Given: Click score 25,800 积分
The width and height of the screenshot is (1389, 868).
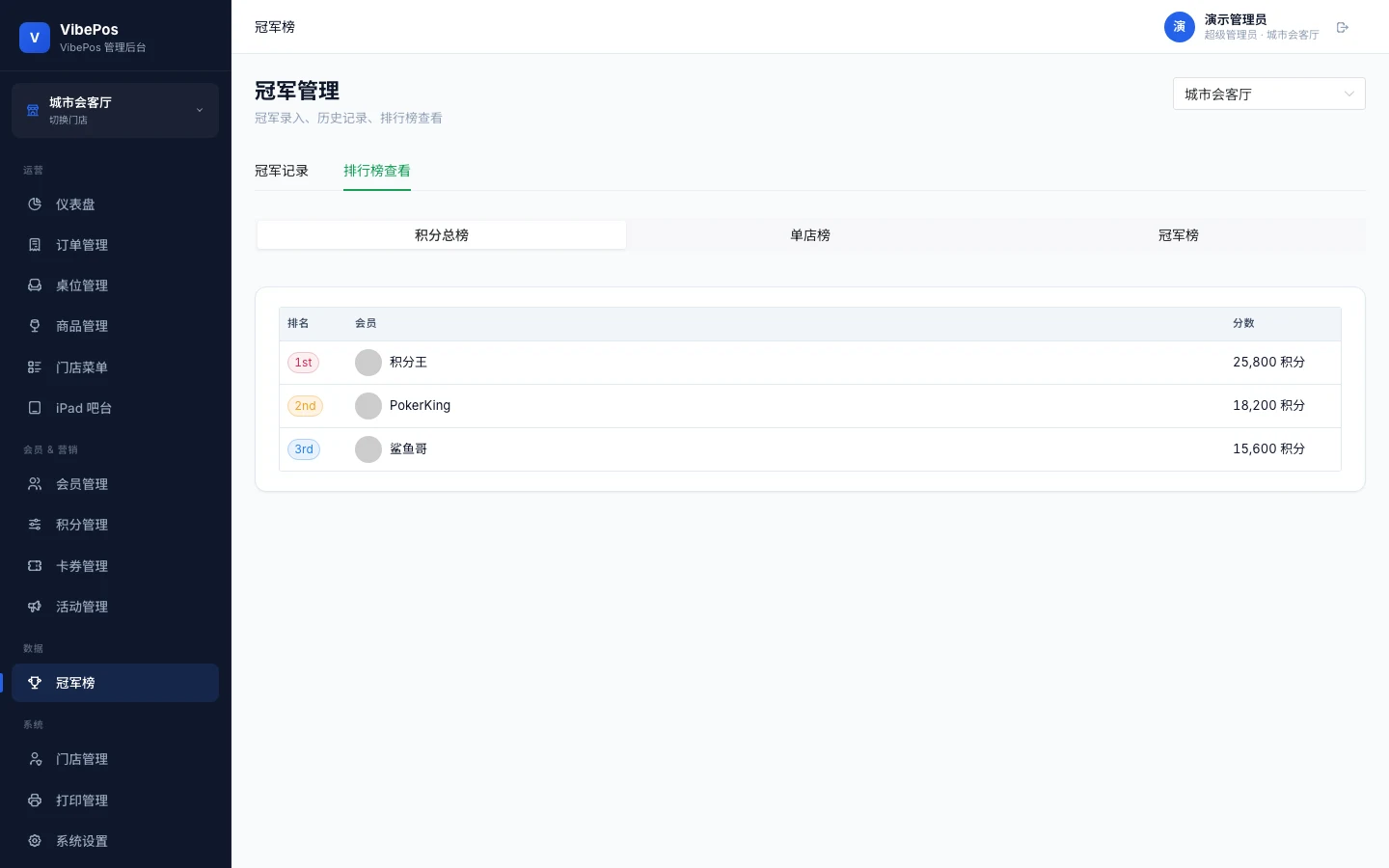Looking at the screenshot, I should pyautogui.click(x=1268, y=363).
